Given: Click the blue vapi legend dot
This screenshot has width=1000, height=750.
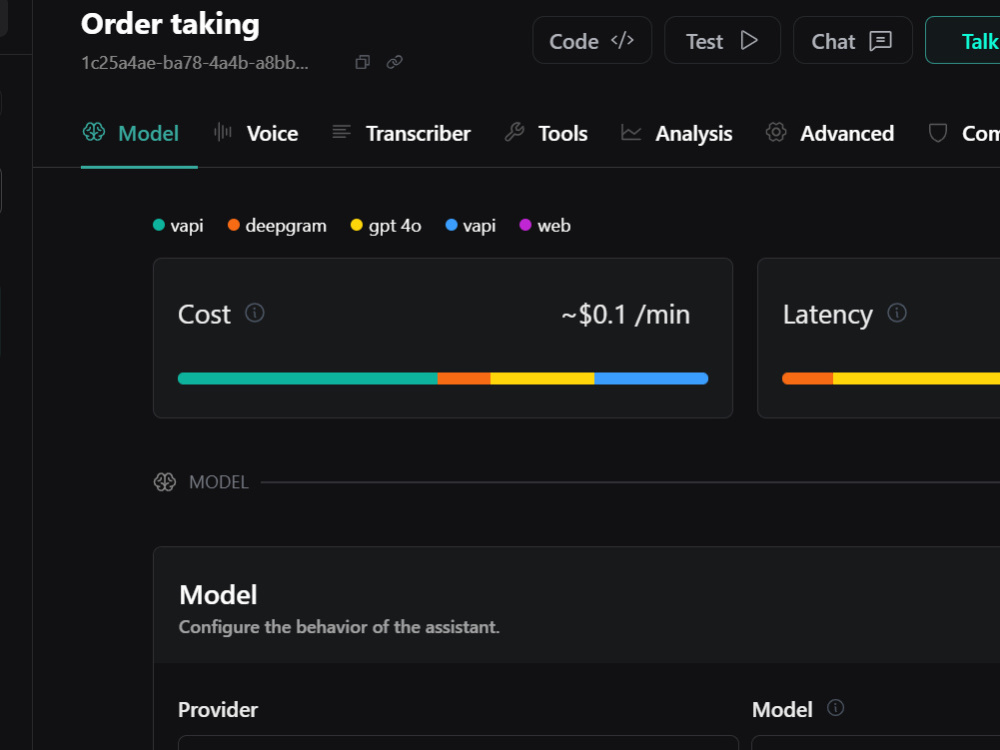Looking at the screenshot, I should pos(451,224).
